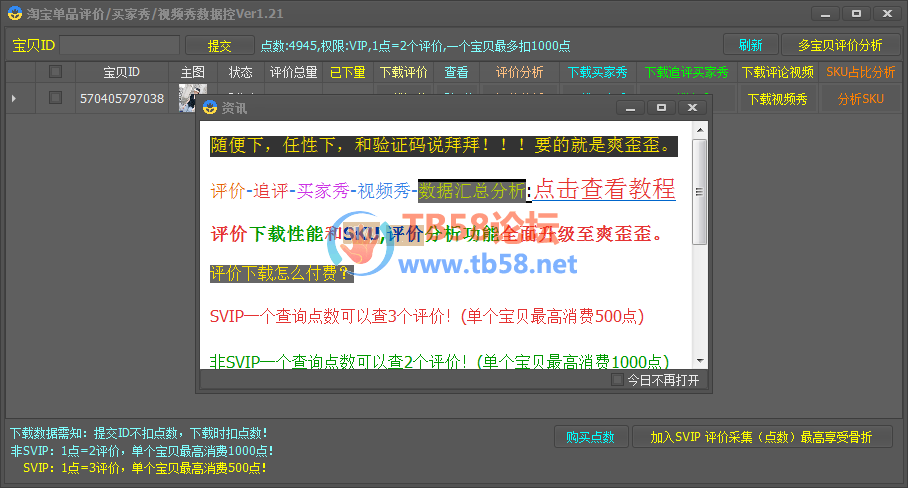Click the 非SVIP一个查询点数 green line in popup
Viewport: 908px width, 488px height.
tap(440, 361)
